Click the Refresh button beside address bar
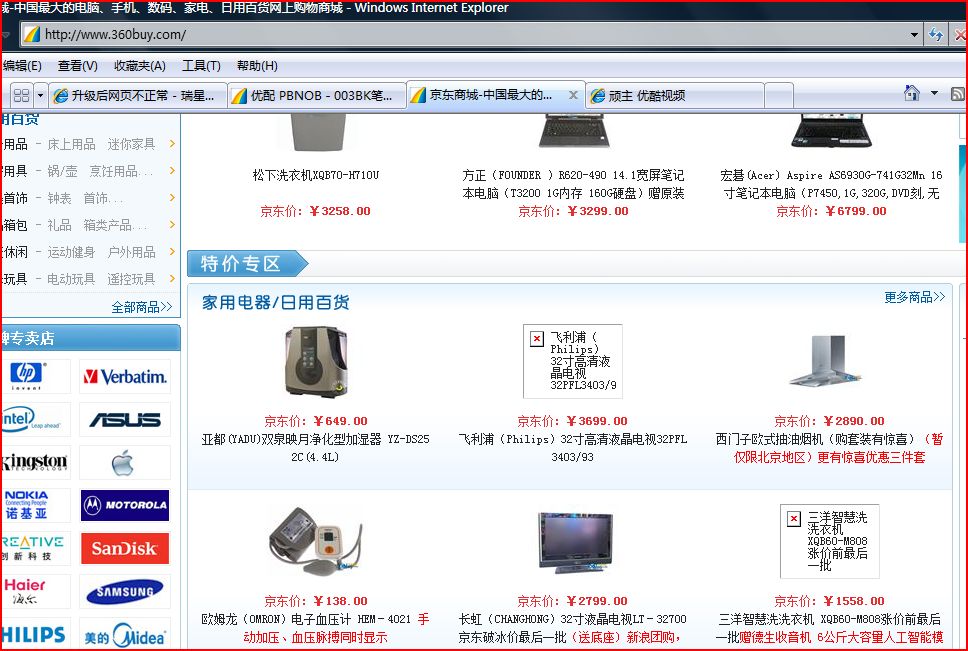The image size is (968, 651). 936,35
